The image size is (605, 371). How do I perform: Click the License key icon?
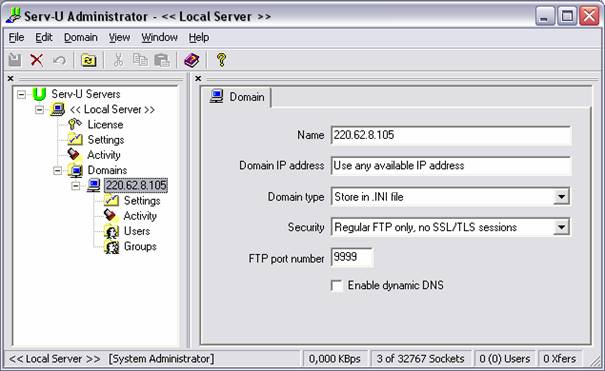[75, 125]
